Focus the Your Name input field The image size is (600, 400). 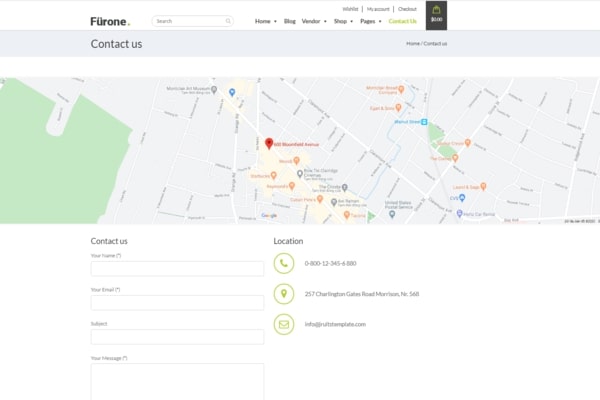coord(177,269)
